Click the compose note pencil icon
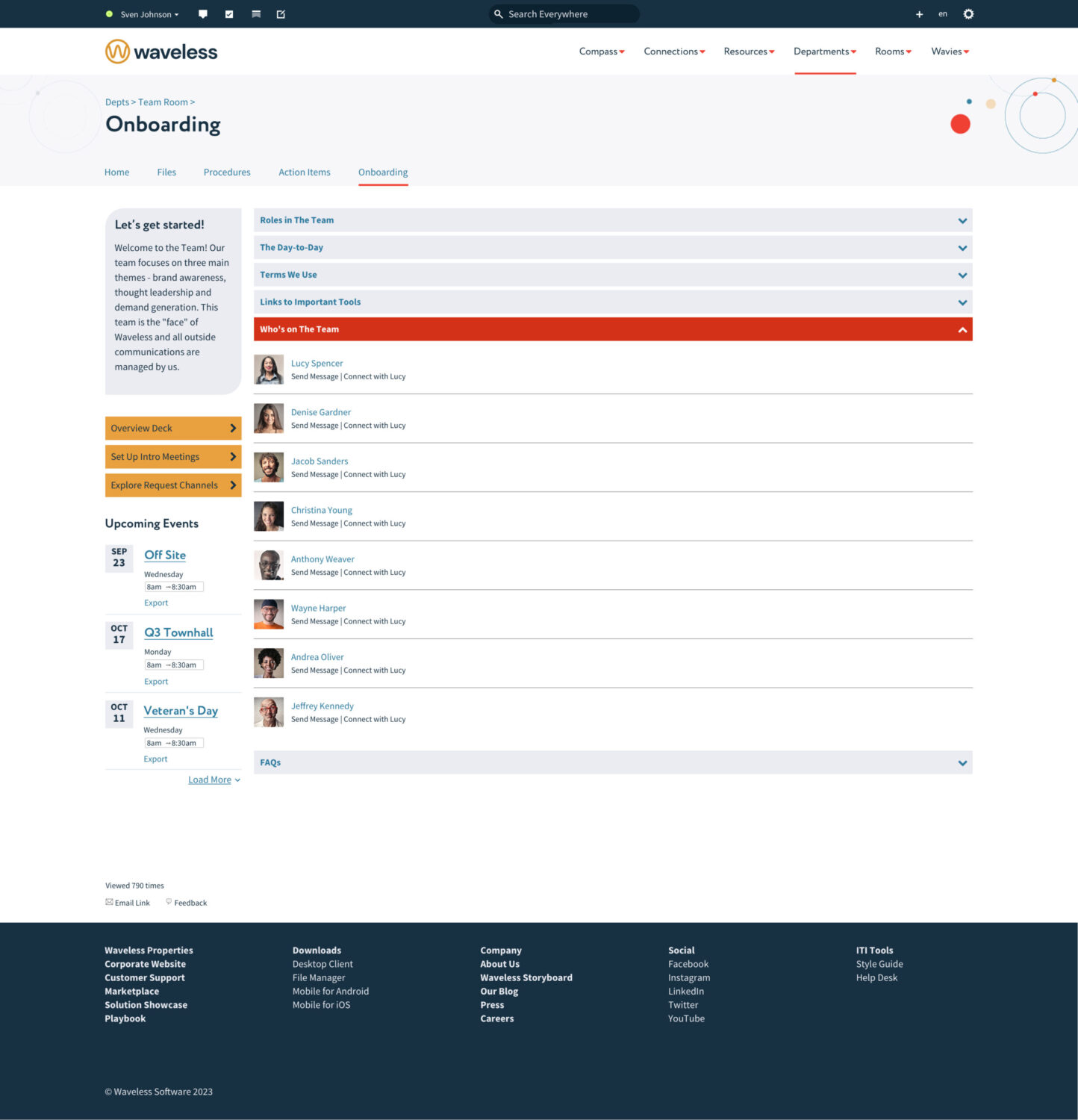1078x1120 pixels. [x=281, y=14]
